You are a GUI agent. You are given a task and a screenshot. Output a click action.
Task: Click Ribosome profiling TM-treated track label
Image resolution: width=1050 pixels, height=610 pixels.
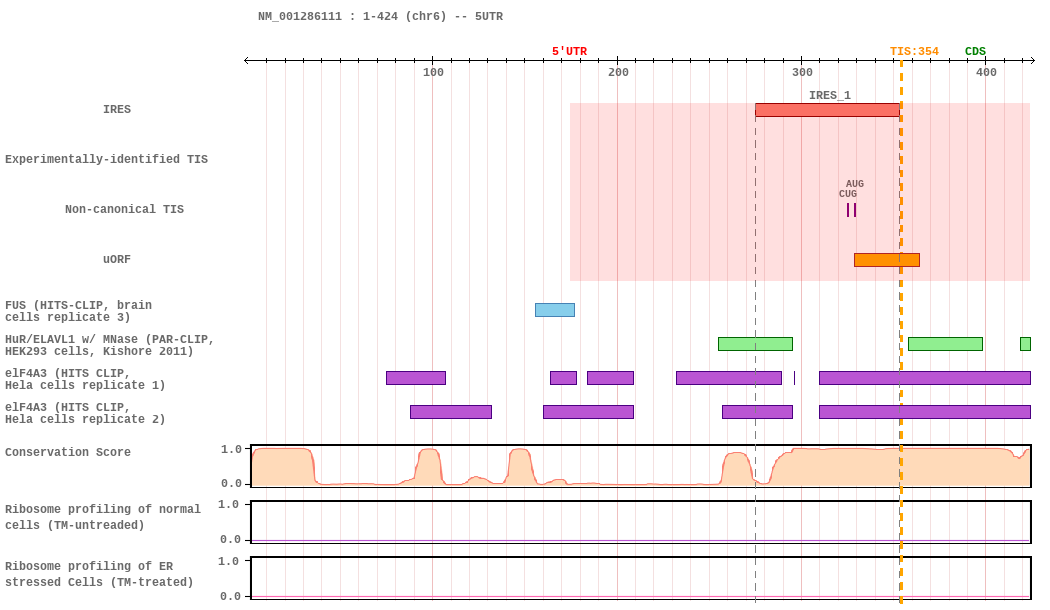point(99,575)
